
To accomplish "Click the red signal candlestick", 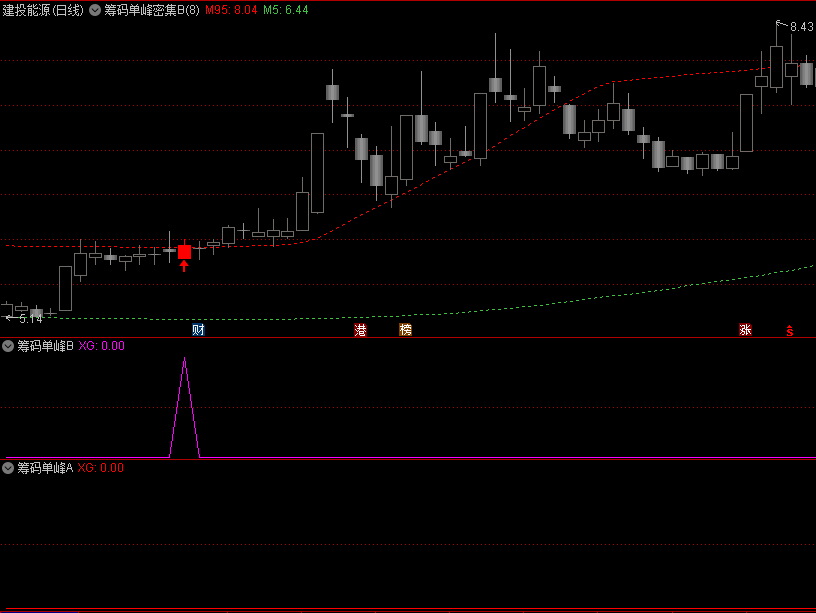I will click(x=184, y=252).
